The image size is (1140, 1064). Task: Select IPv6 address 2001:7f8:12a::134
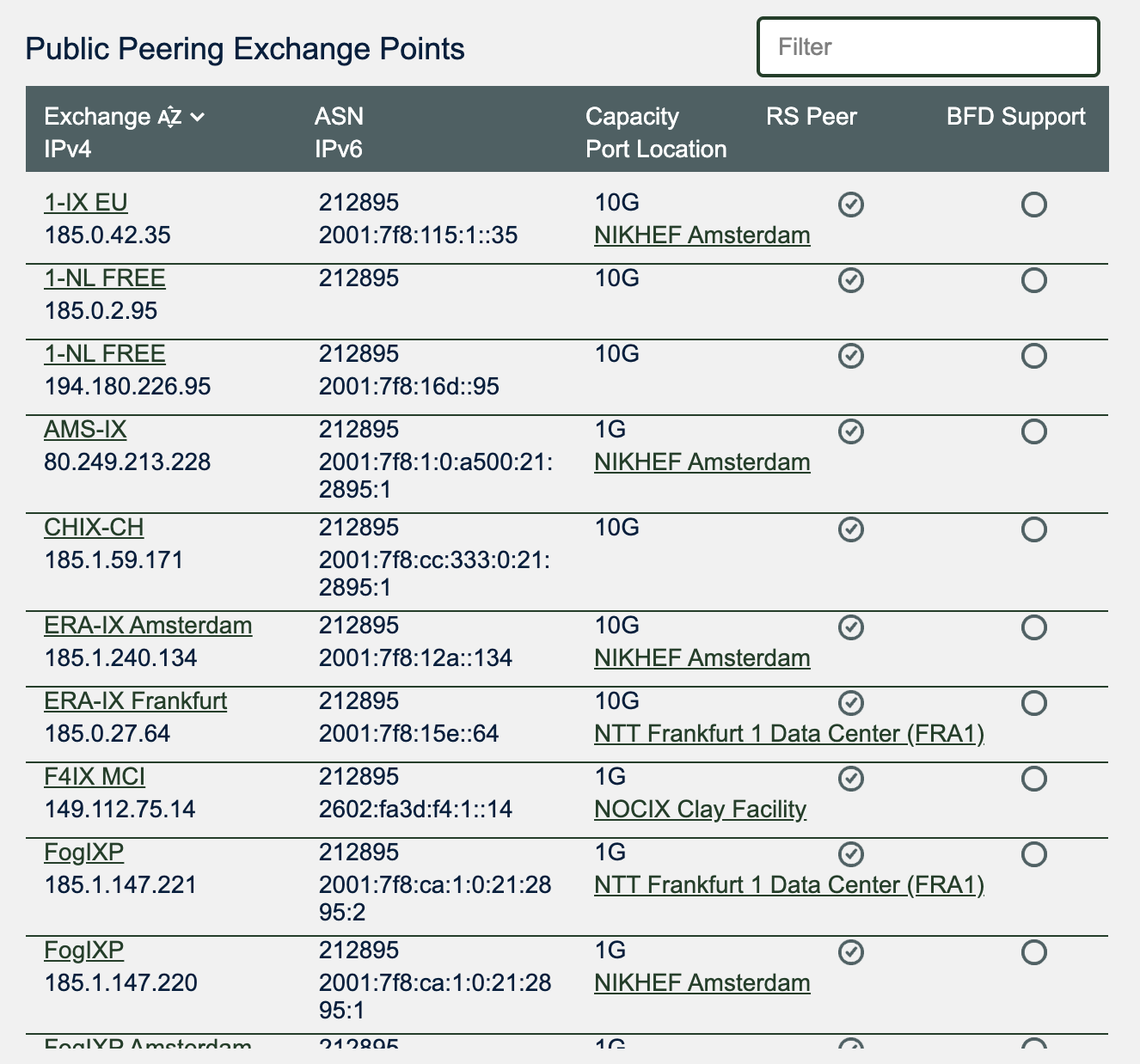click(416, 657)
